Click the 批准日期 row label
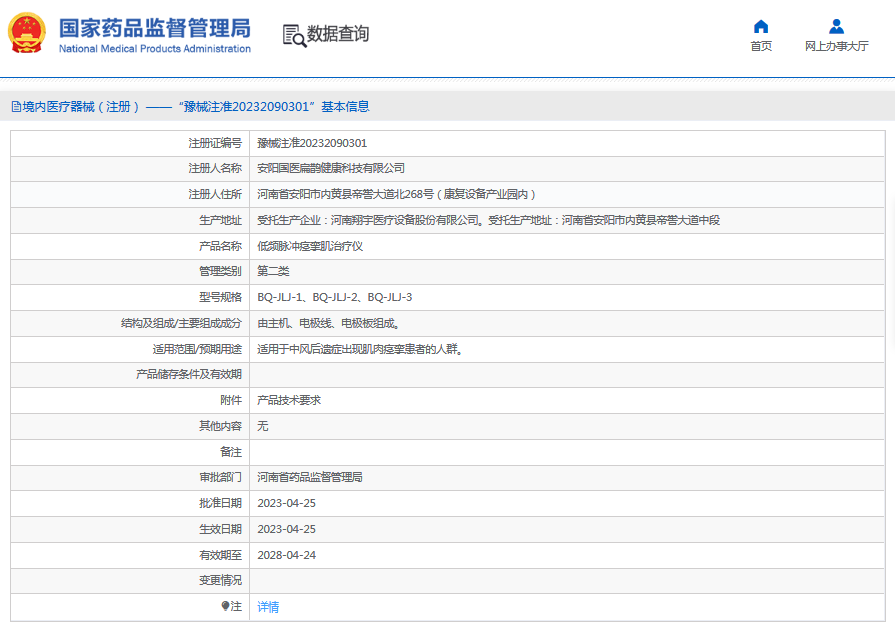The height and width of the screenshot is (627, 895). point(220,503)
